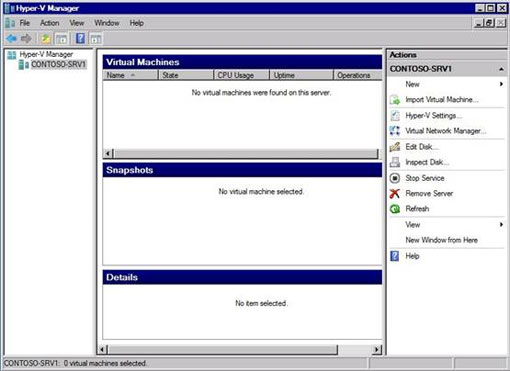Select CONTOSO-SRV1 label in the tree
Viewport: 510px width, 371px height.
(59, 64)
